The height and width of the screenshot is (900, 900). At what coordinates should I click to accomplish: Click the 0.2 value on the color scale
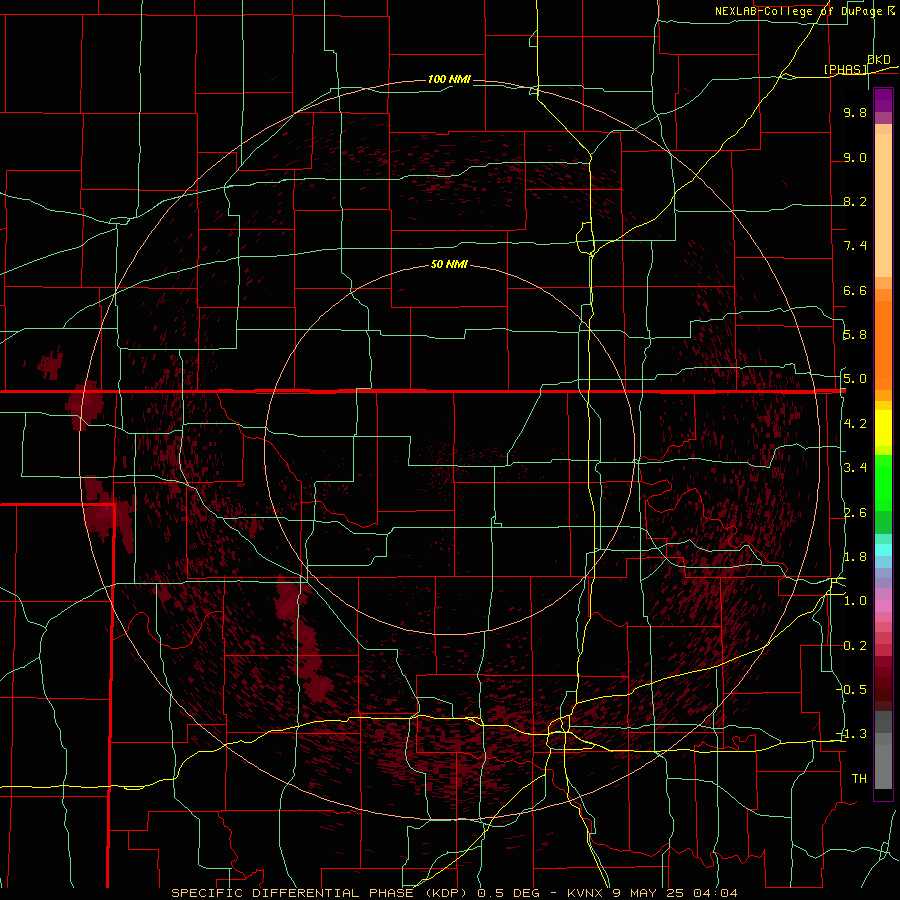[855, 646]
